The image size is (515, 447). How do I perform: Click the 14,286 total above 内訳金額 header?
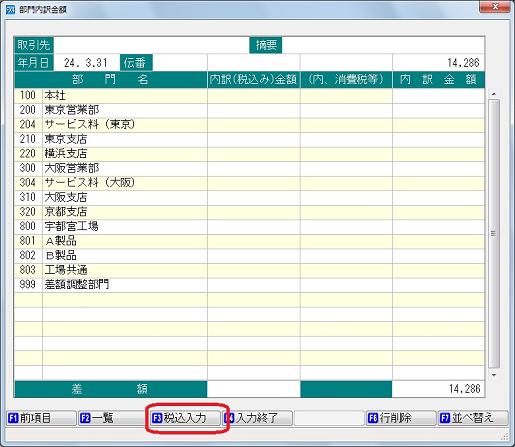click(x=463, y=63)
